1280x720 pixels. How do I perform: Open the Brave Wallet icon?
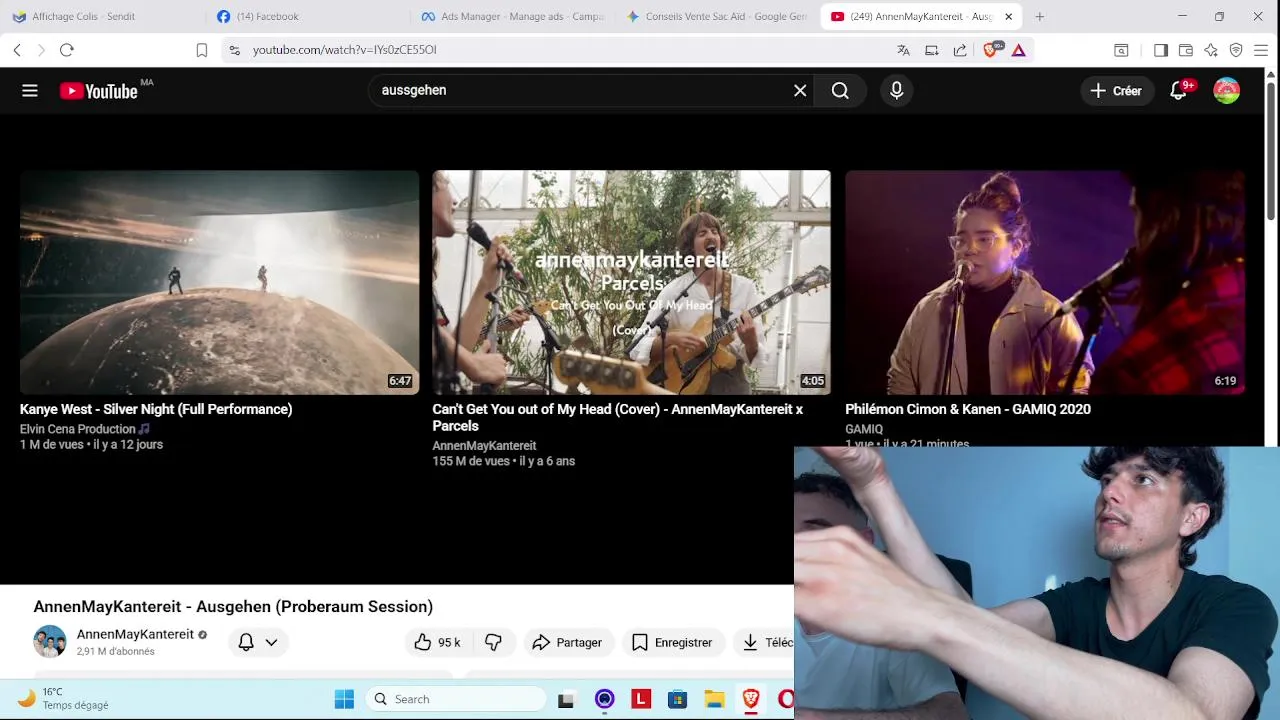pyautogui.click(x=1186, y=50)
